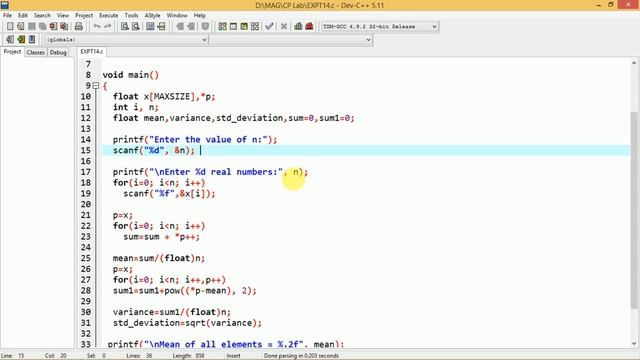This screenshot has height=360, width=640.
Task: Click the Insert snippet icon in second toolbar row
Action: click(10, 40)
